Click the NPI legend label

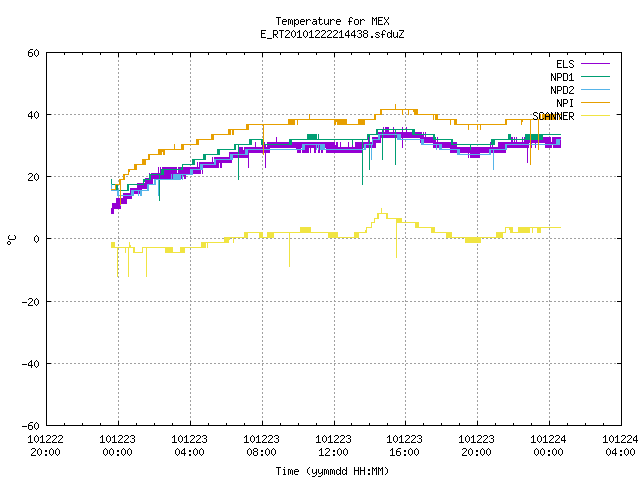(x=565, y=103)
